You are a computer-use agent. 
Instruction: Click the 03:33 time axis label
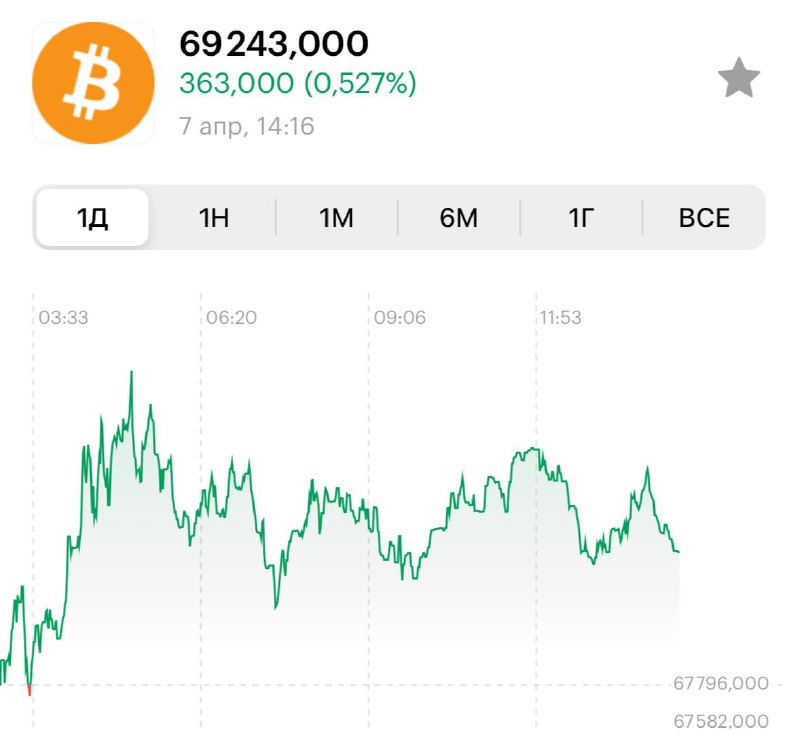point(63,317)
